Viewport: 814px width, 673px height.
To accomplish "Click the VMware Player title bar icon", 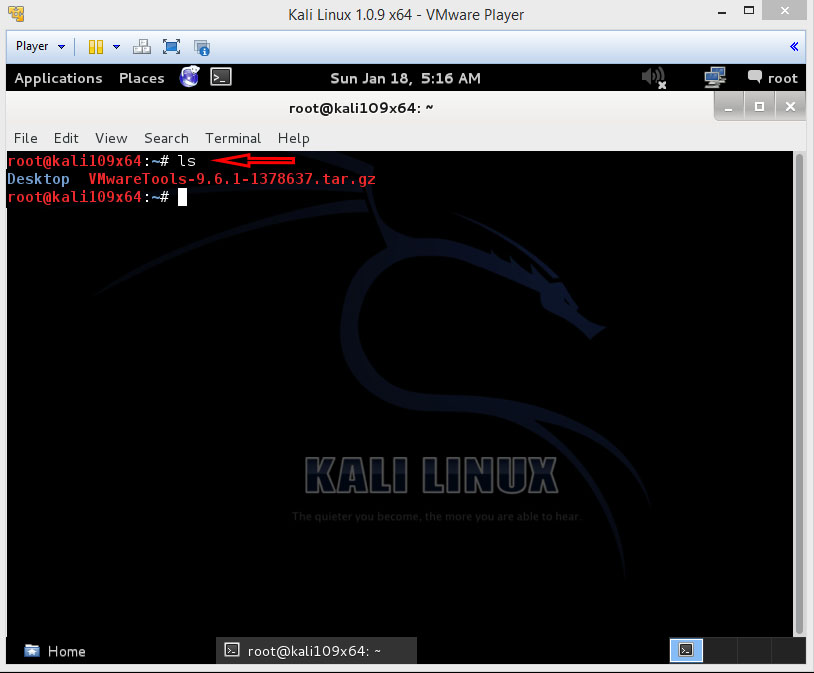I will 17,14.
